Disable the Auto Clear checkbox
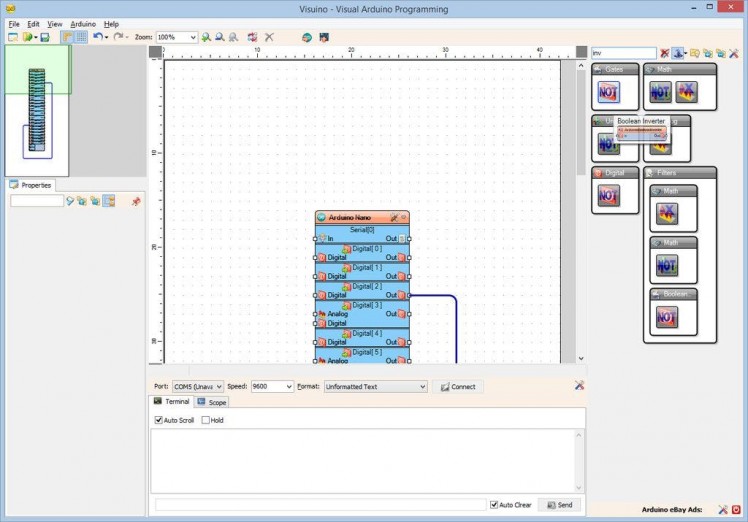 tap(494, 505)
